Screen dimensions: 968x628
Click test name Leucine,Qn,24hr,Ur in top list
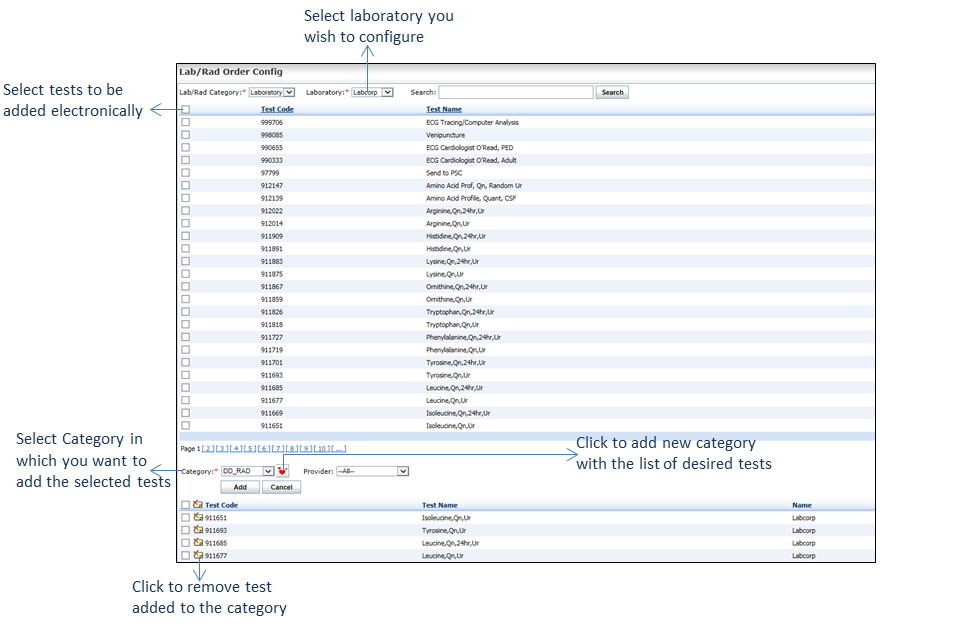tap(454, 388)
